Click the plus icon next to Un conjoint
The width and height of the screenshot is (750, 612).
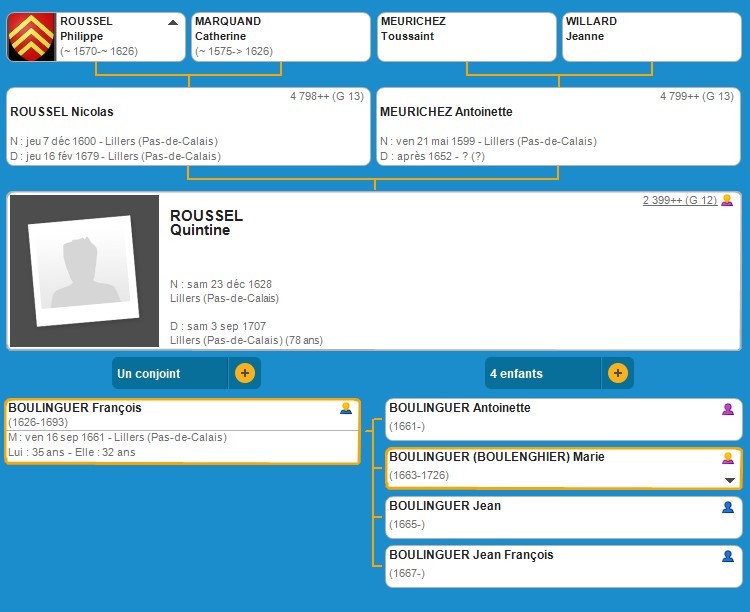(x=245, y=373)
